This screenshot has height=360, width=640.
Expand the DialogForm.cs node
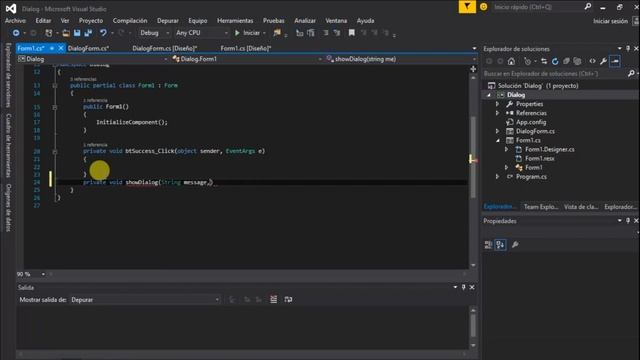498,131
